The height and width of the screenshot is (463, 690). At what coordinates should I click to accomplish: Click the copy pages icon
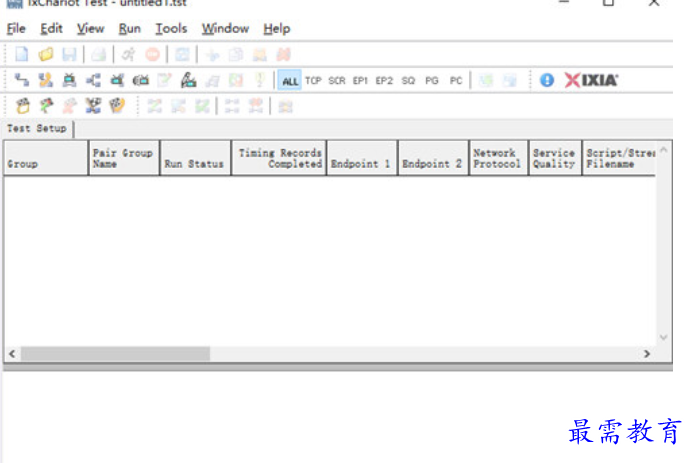pyautogui.click(x=236, y=55)
